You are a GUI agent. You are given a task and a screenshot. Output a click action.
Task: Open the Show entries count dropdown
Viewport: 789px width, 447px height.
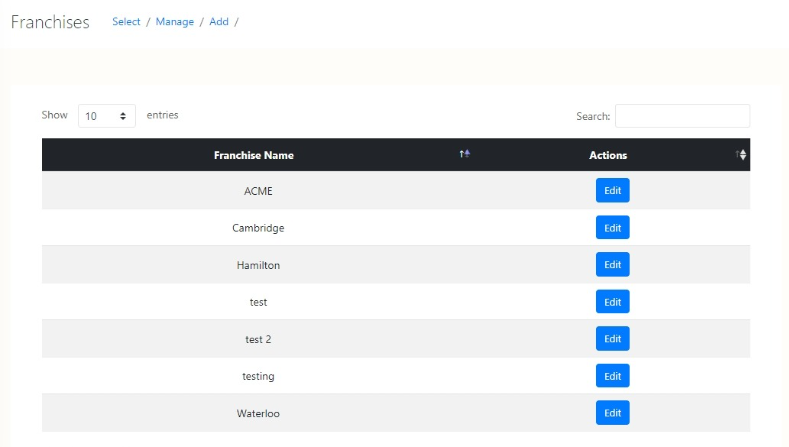107,116
